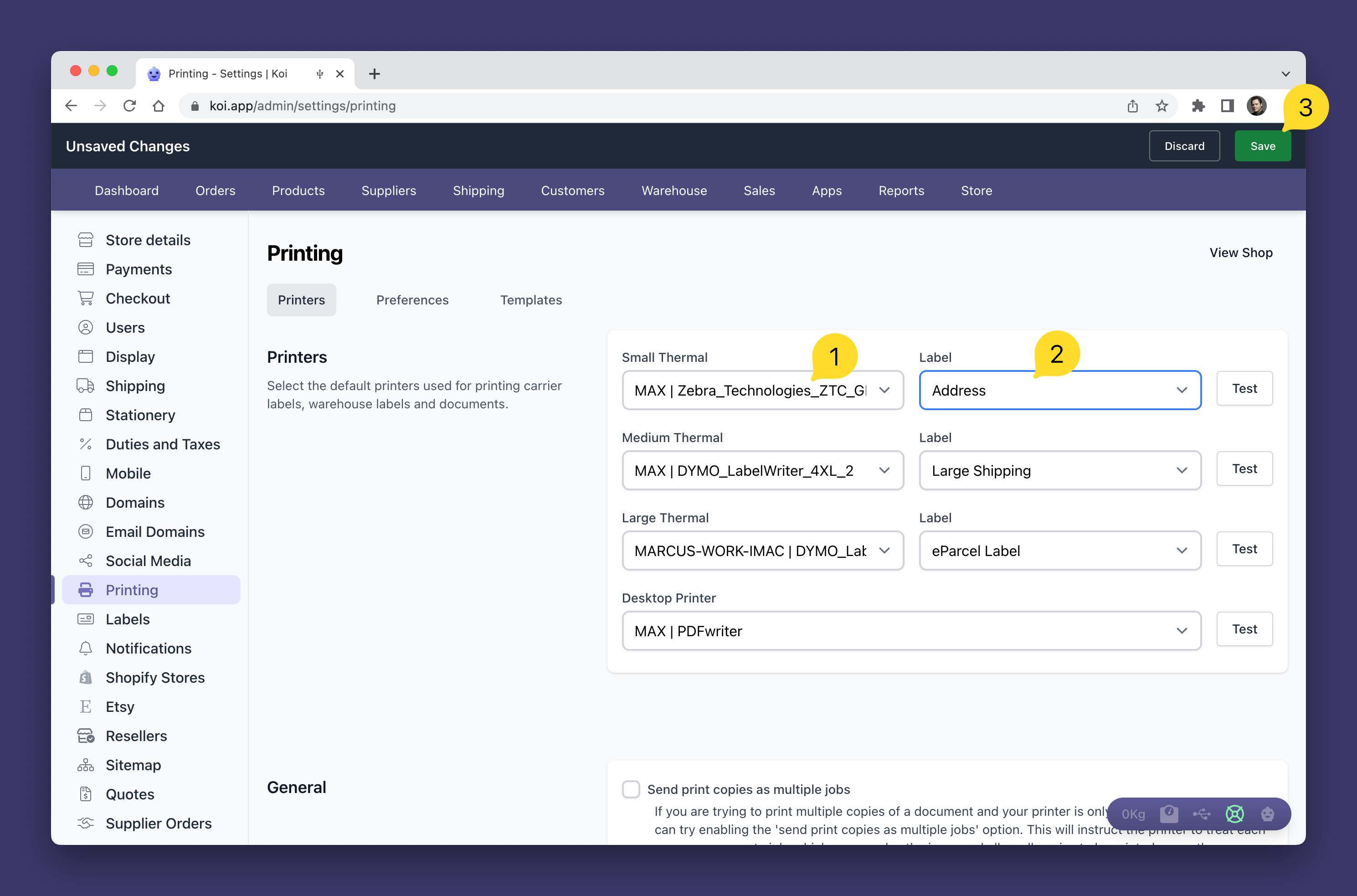The height and width of the screenshot is (896, 1357).
Task: Open the Warehouse menu item
Action: (673, 191)
